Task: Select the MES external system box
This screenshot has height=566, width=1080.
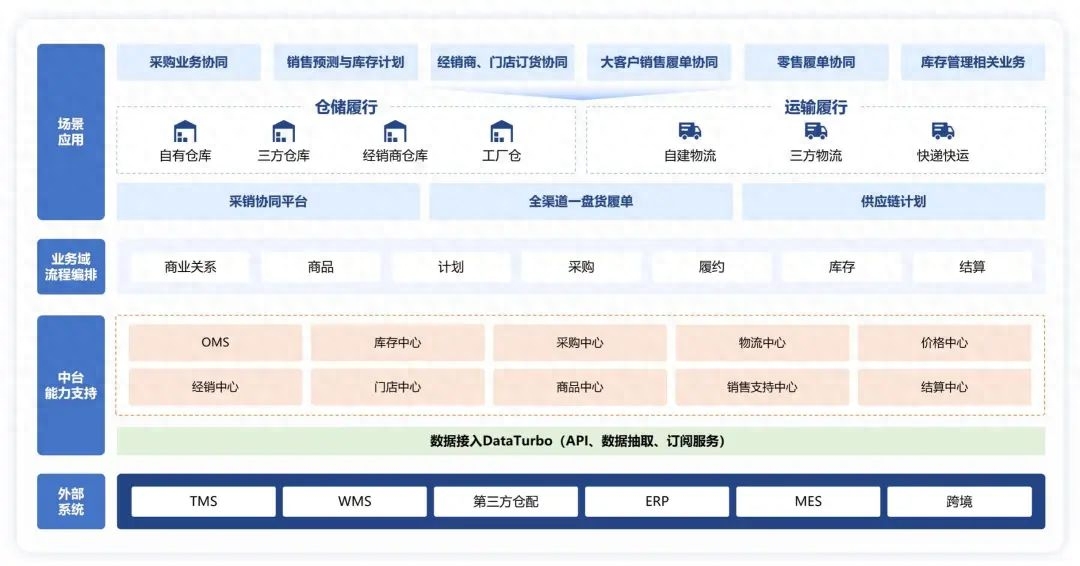Action: [x=808, y=501]
